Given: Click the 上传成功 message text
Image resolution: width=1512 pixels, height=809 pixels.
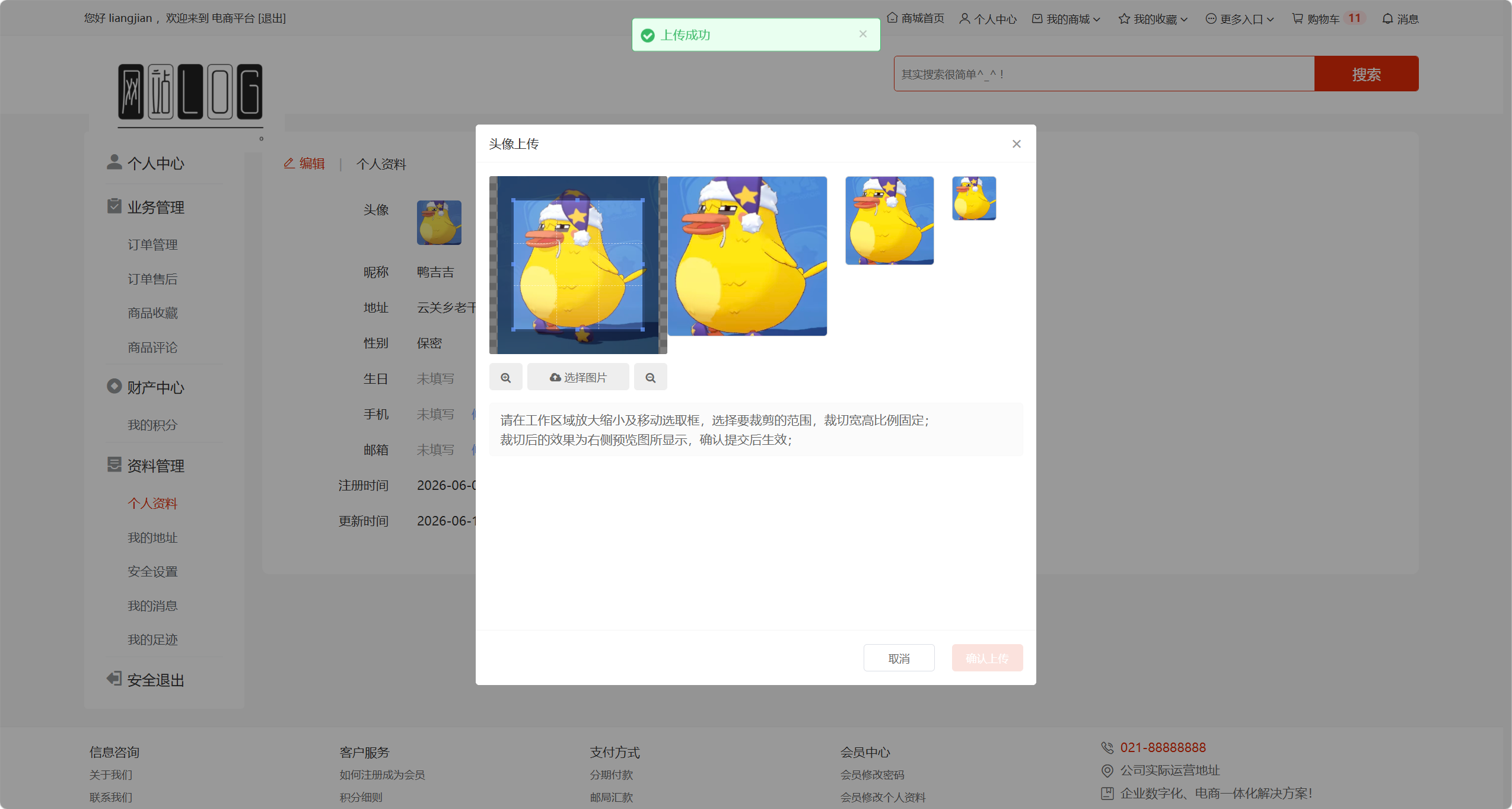Looking at the screenshot, I should (x=685, y=35).
